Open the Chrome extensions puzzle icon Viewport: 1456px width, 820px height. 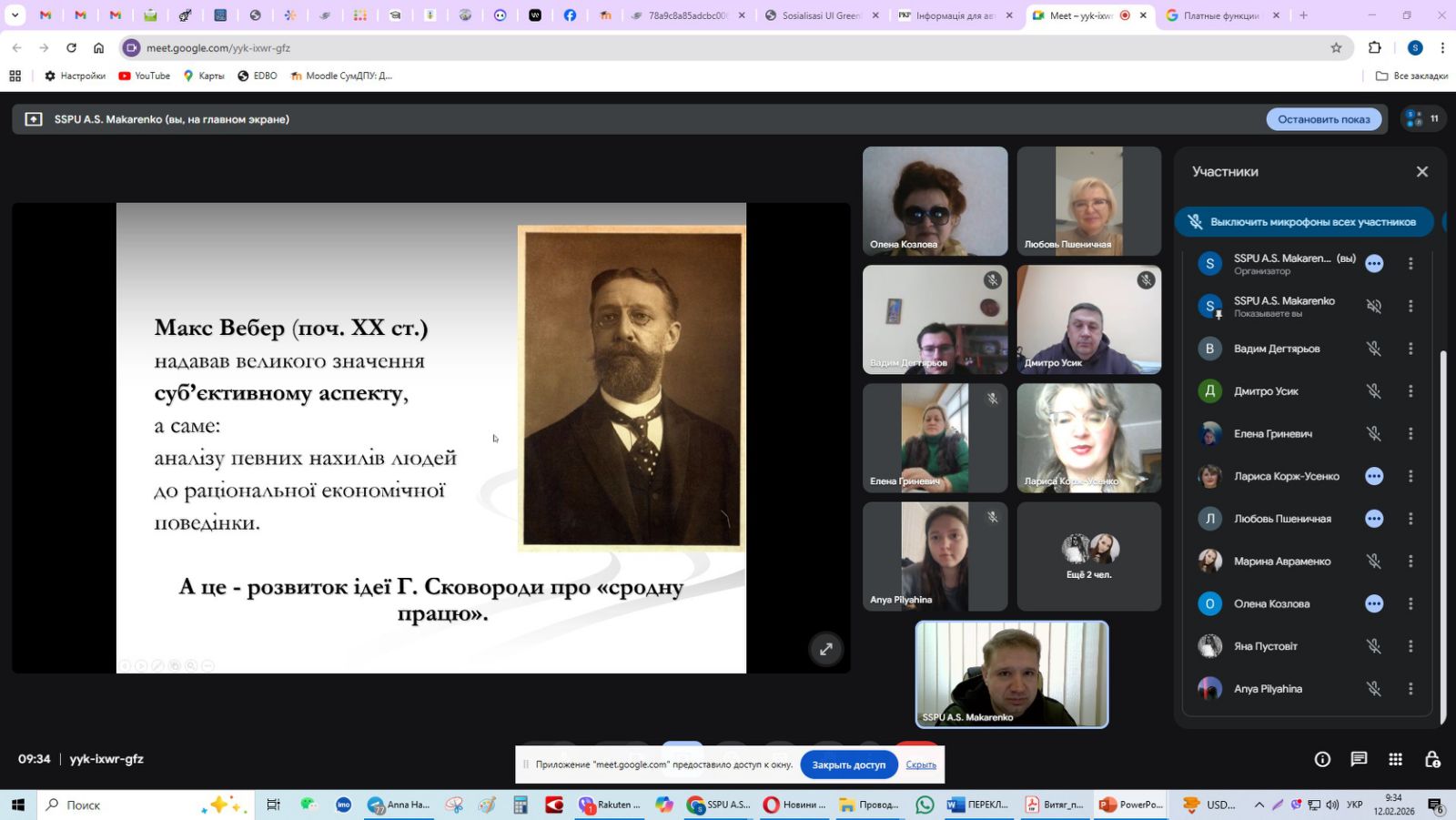click(x=1374, y=48)
